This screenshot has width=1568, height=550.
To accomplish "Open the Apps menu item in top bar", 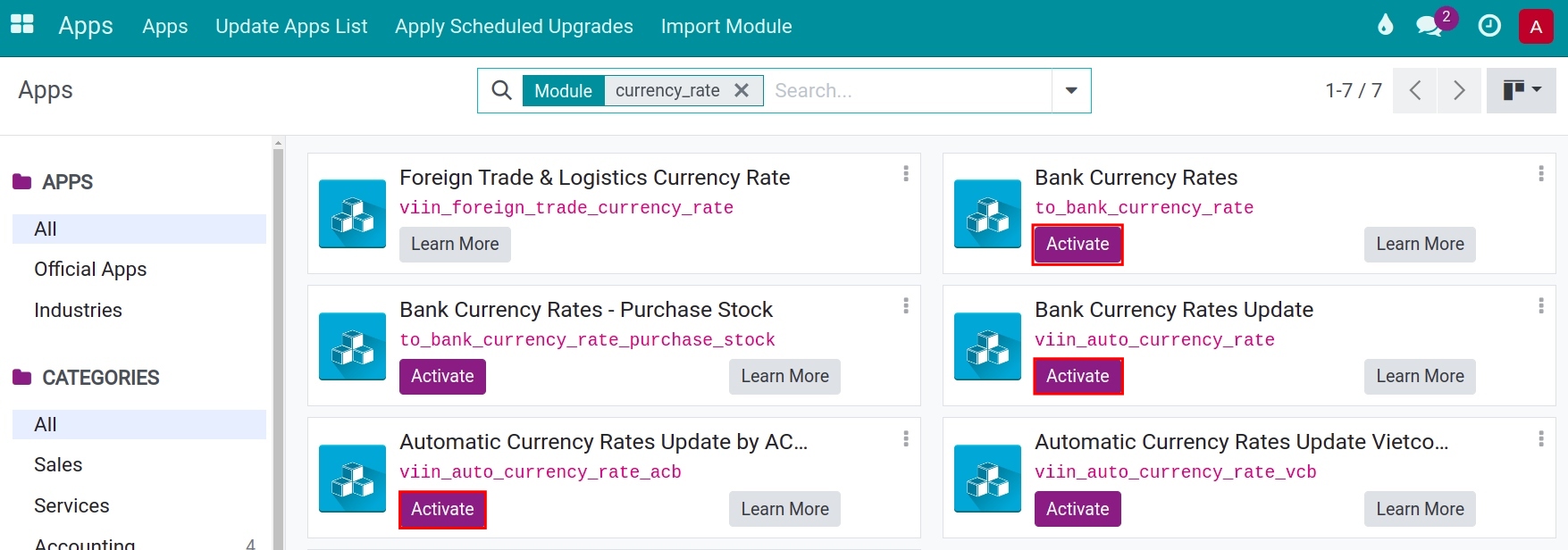I will [165, 27].
